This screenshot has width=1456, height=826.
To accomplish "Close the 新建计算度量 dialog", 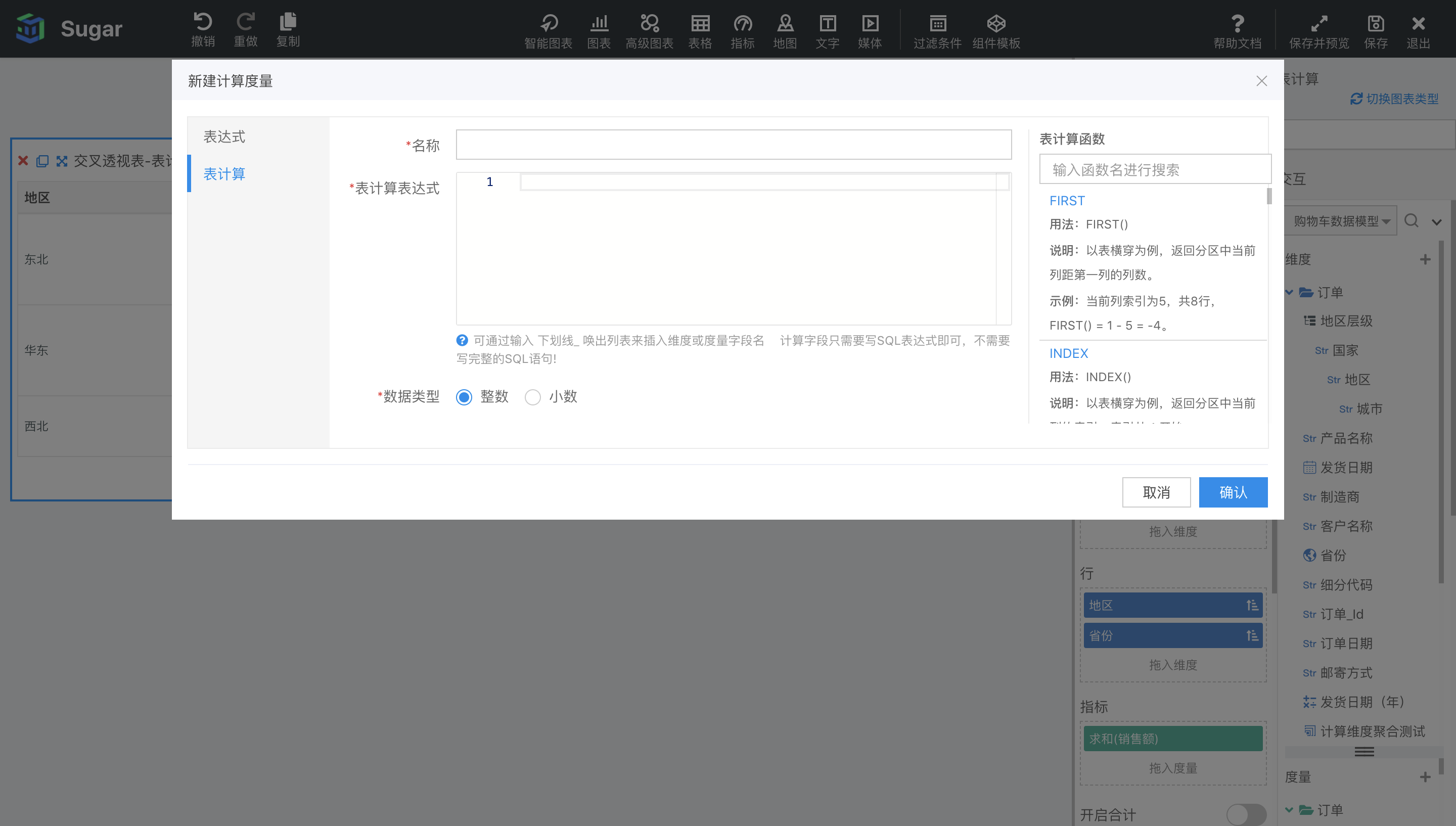I will coord(1261,80).
